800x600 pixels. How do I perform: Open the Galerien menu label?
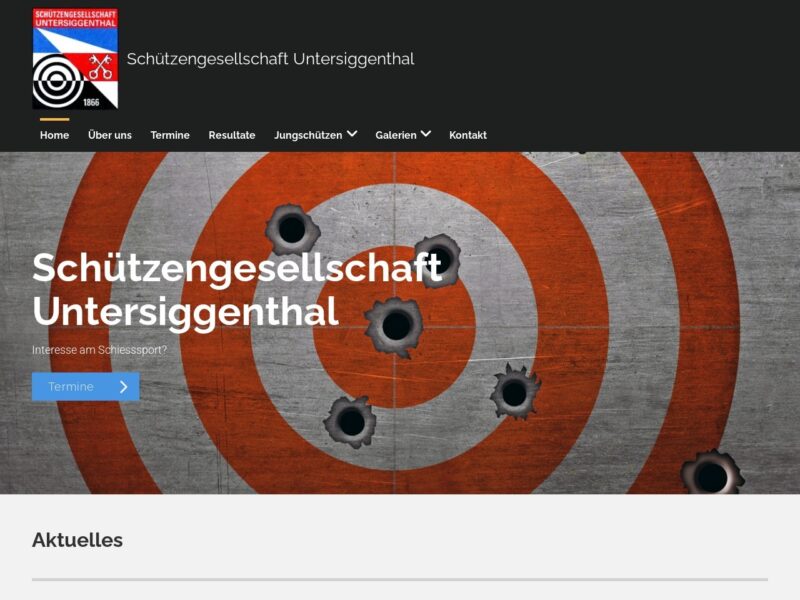point(396,135)
